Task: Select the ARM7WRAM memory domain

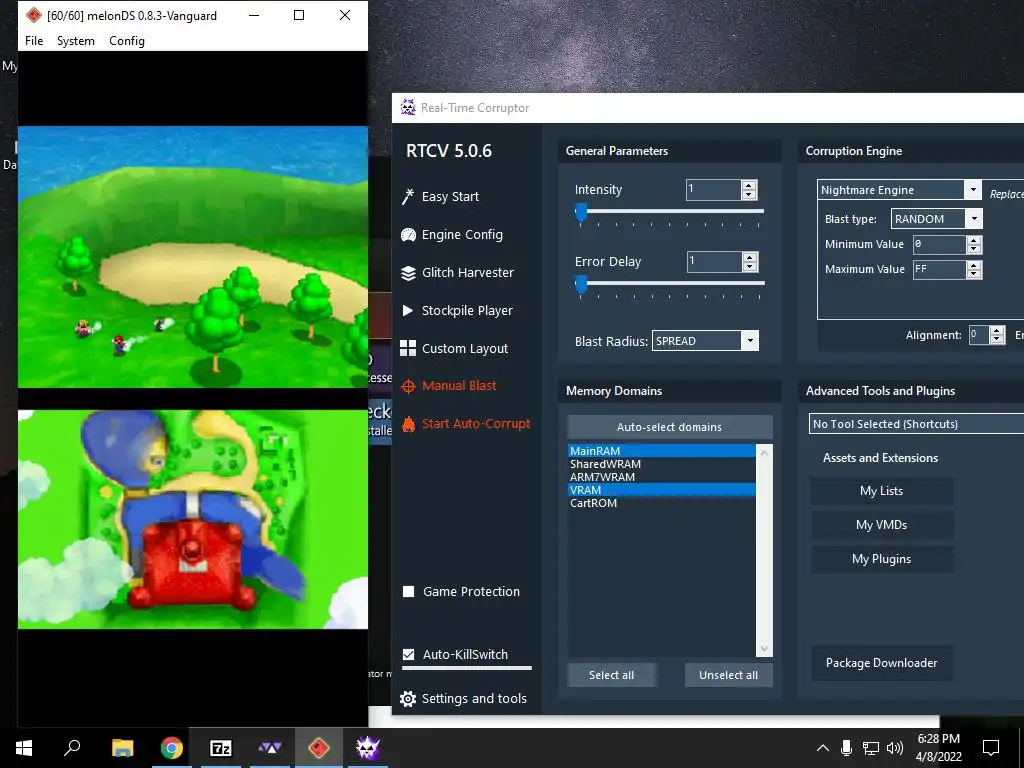Action: tap(662, 477)
